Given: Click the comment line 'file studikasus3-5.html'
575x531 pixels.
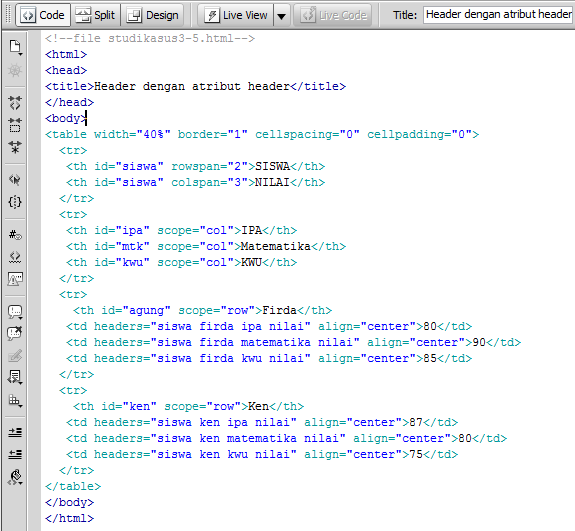Looking at the screenshot, I should pos(150,39).
